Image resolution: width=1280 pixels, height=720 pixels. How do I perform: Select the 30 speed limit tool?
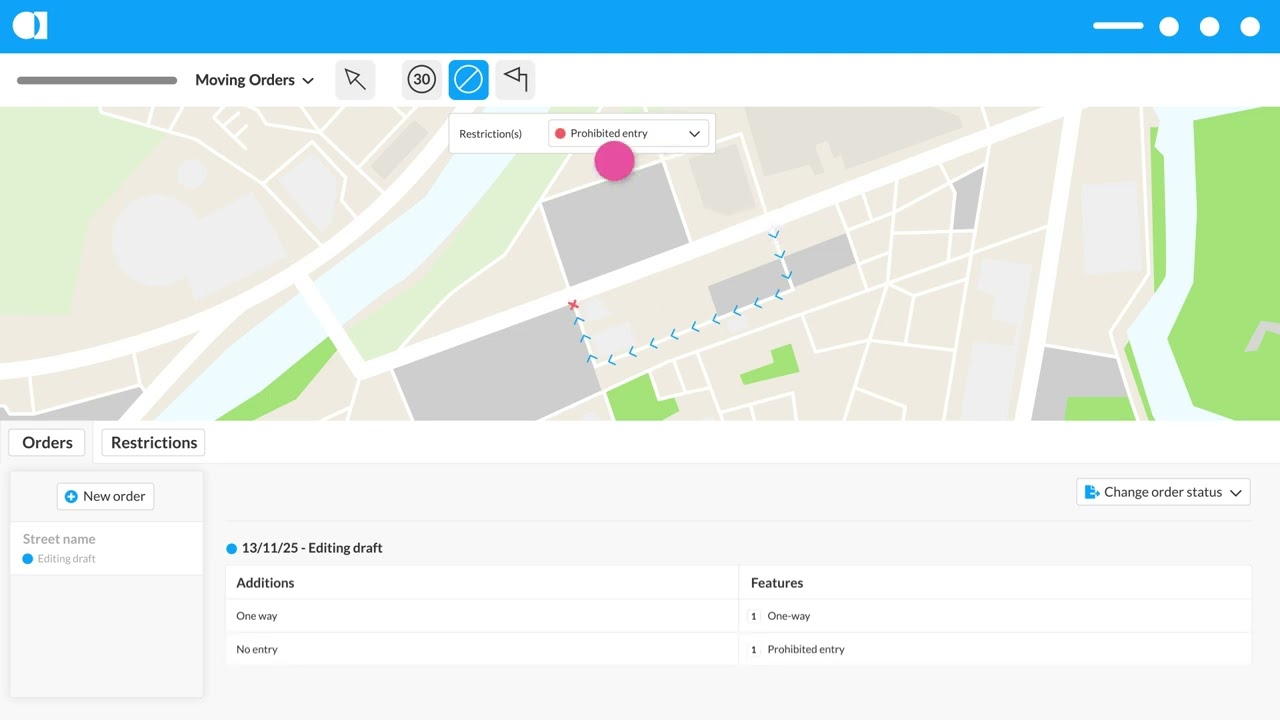pos(422,80)
